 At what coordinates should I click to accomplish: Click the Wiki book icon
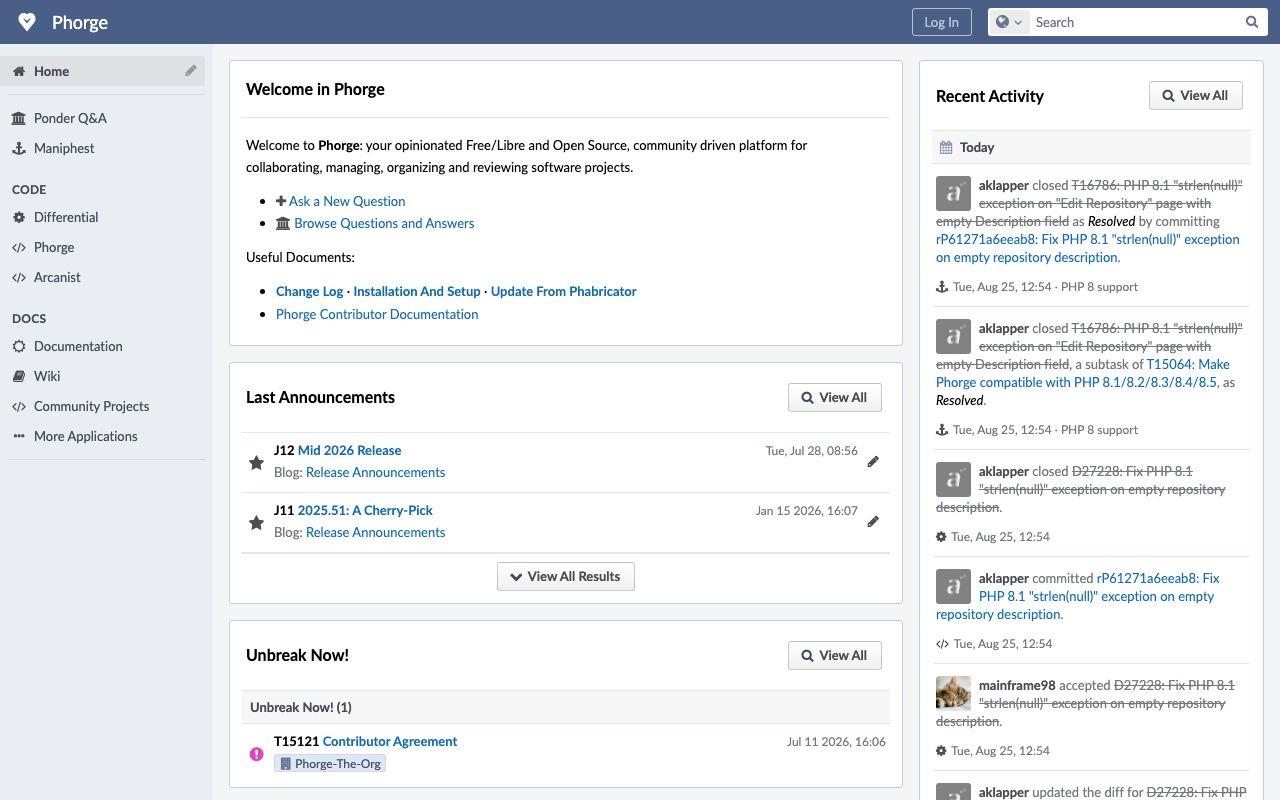point(19,376)
